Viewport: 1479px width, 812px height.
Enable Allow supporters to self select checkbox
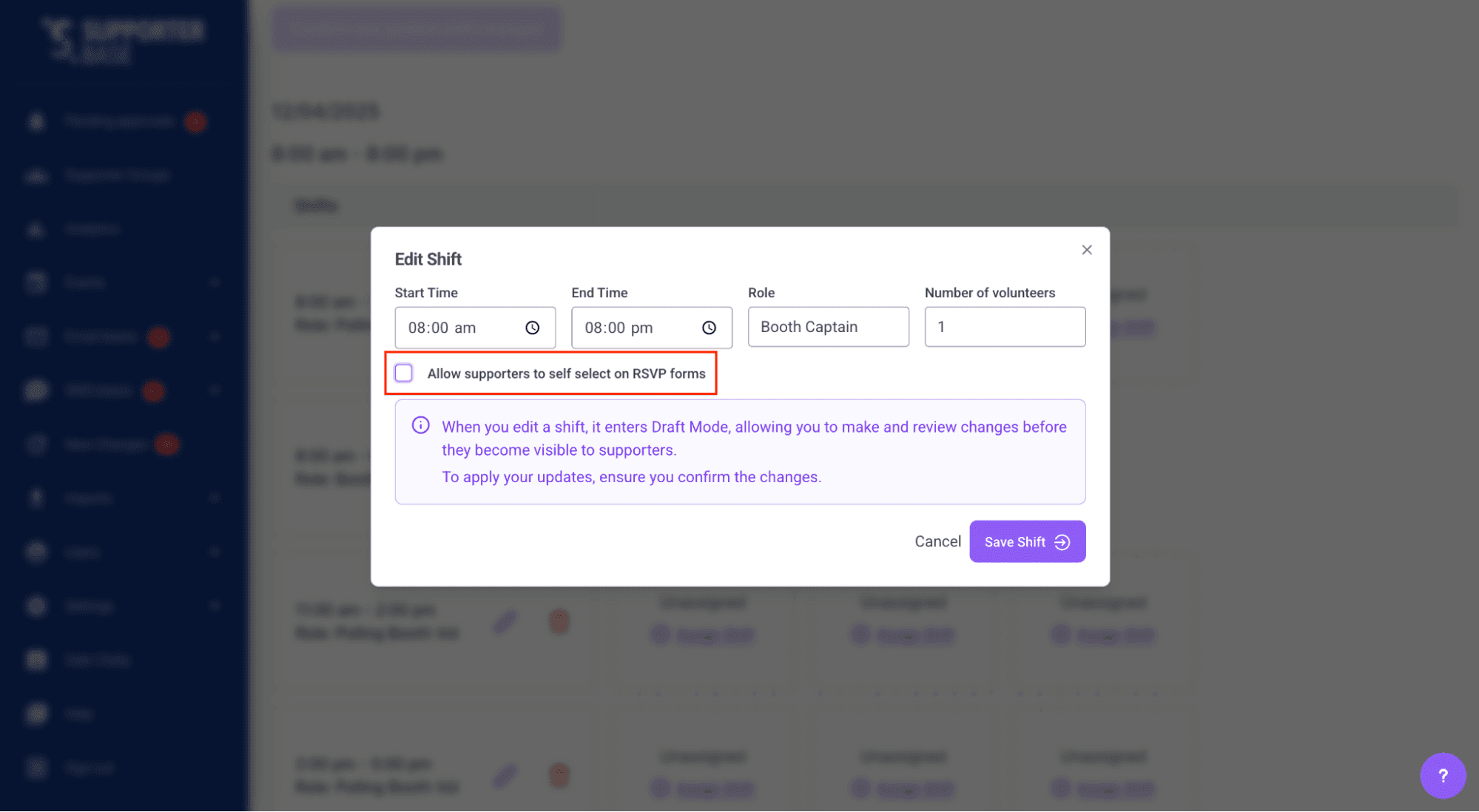pyautogui.click(x=404, y=373)
